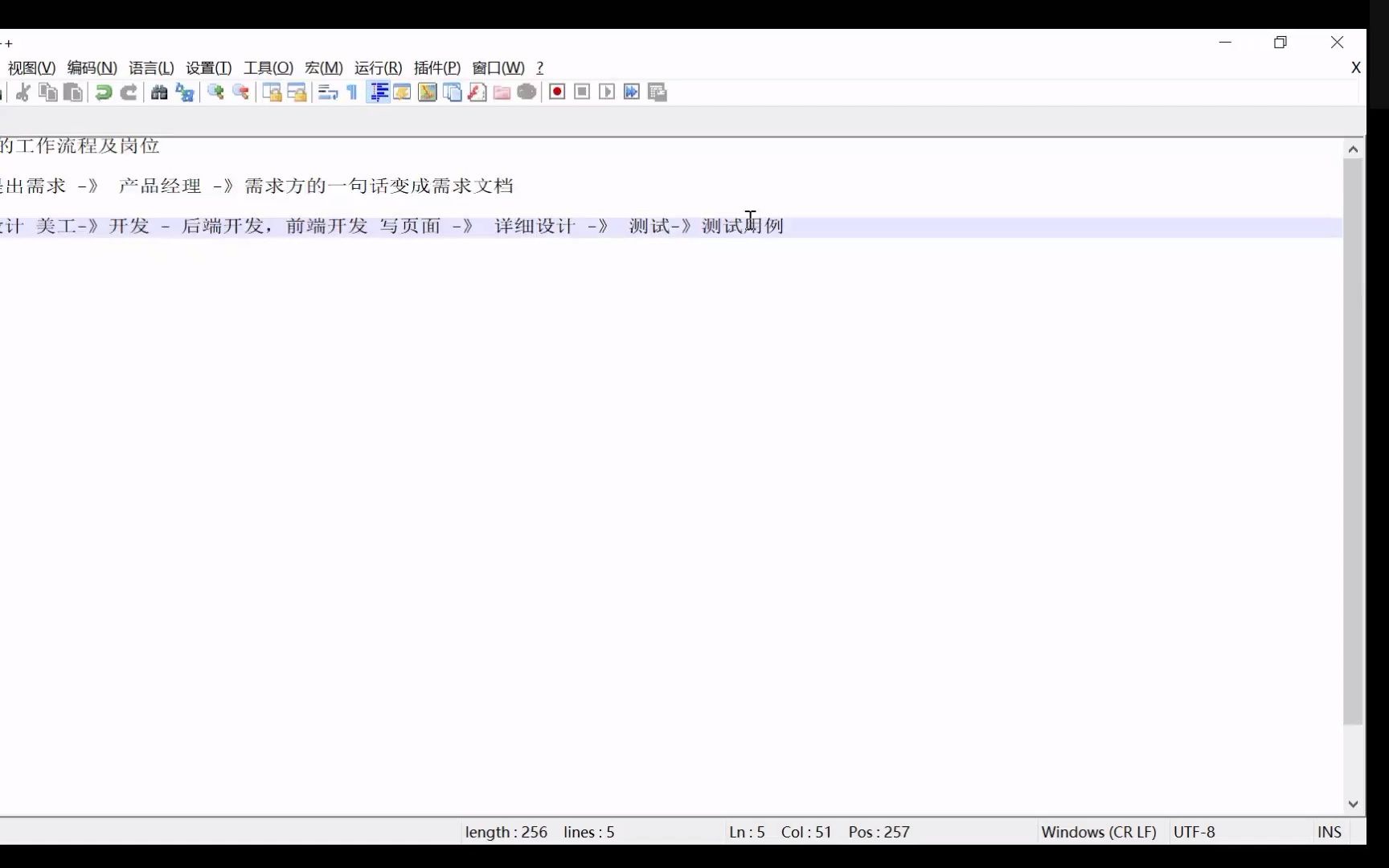Click the 'Pos : 257' status entry
Image resolution: width=1389 pixels, height=868 pixels.
click(879, 833)
